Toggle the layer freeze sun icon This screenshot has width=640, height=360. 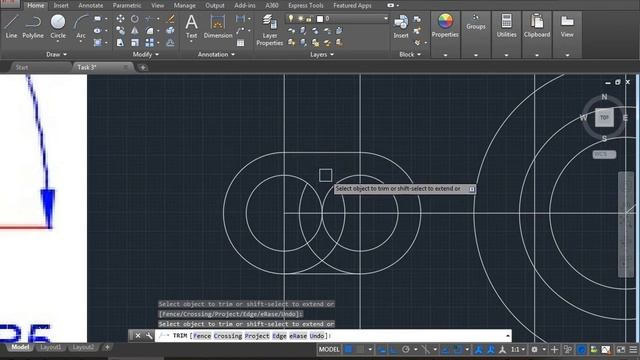tap(300, 18)
